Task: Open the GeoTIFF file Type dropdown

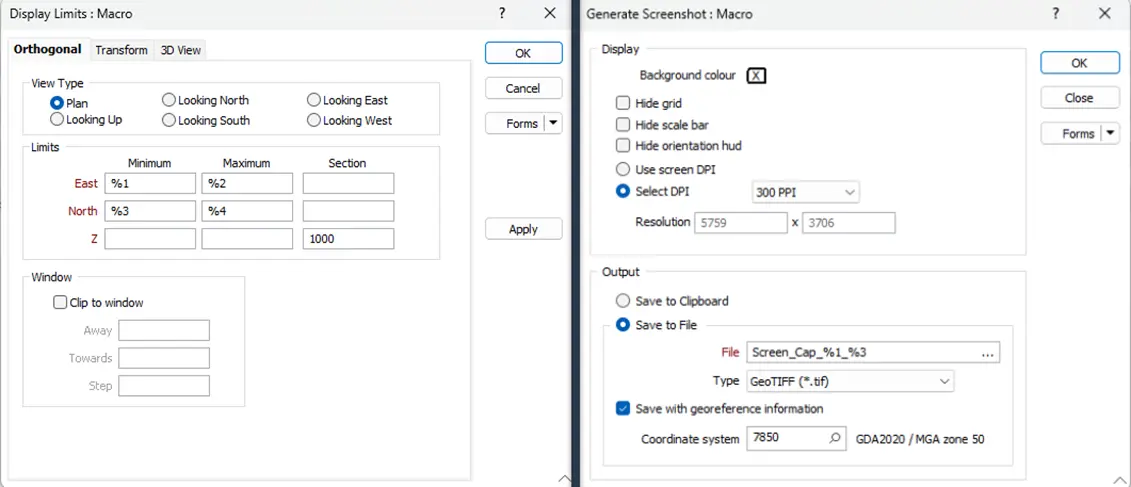Action: coord(850,381)
